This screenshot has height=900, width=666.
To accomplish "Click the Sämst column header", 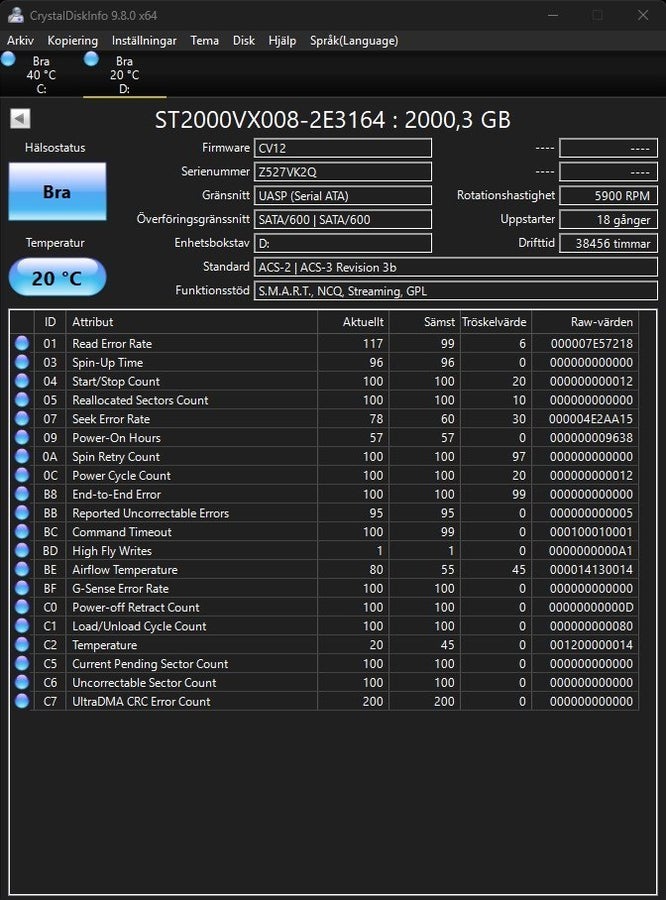I will 424,322.
